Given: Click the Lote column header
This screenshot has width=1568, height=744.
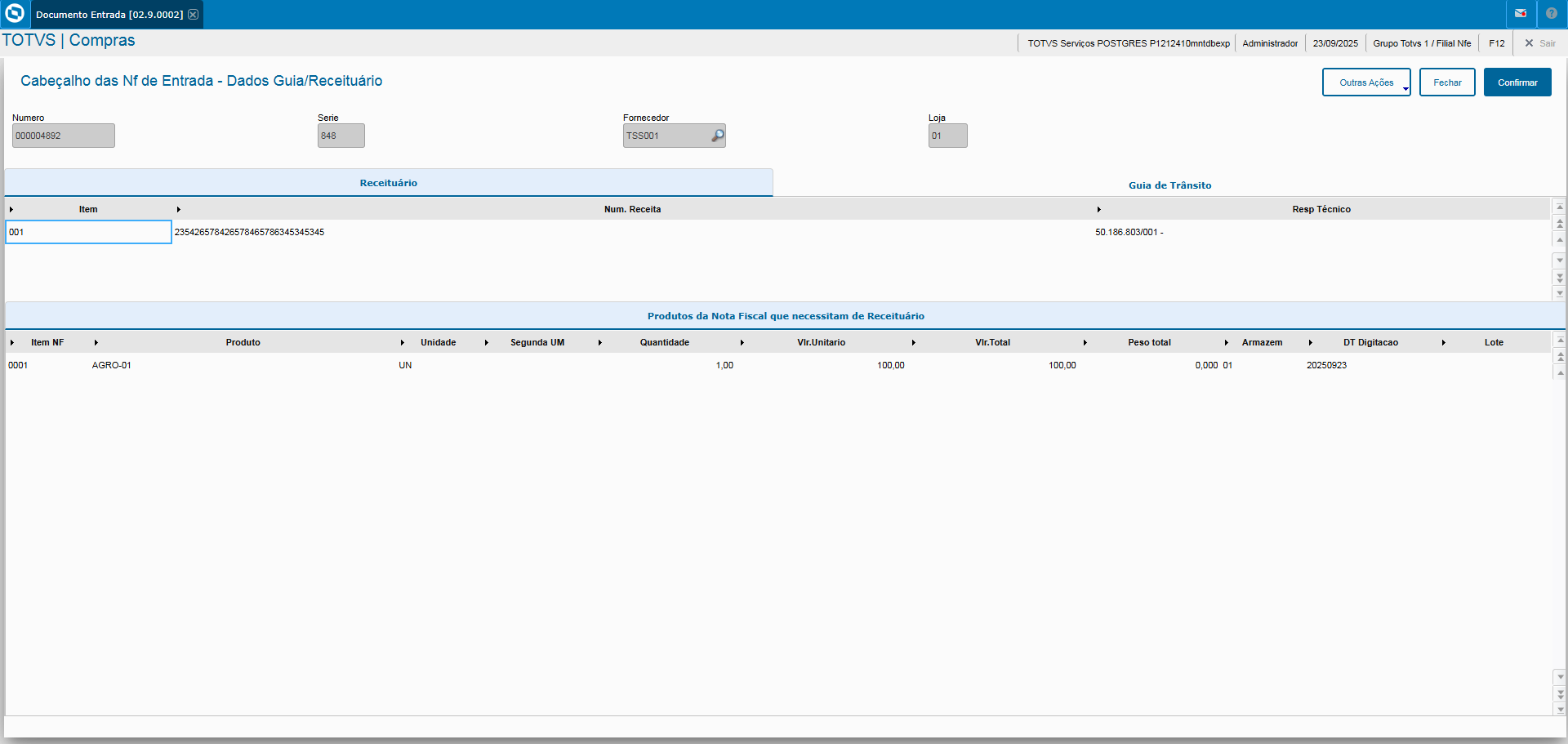Looking at the screenshot, I should (x=1494, y=342).
